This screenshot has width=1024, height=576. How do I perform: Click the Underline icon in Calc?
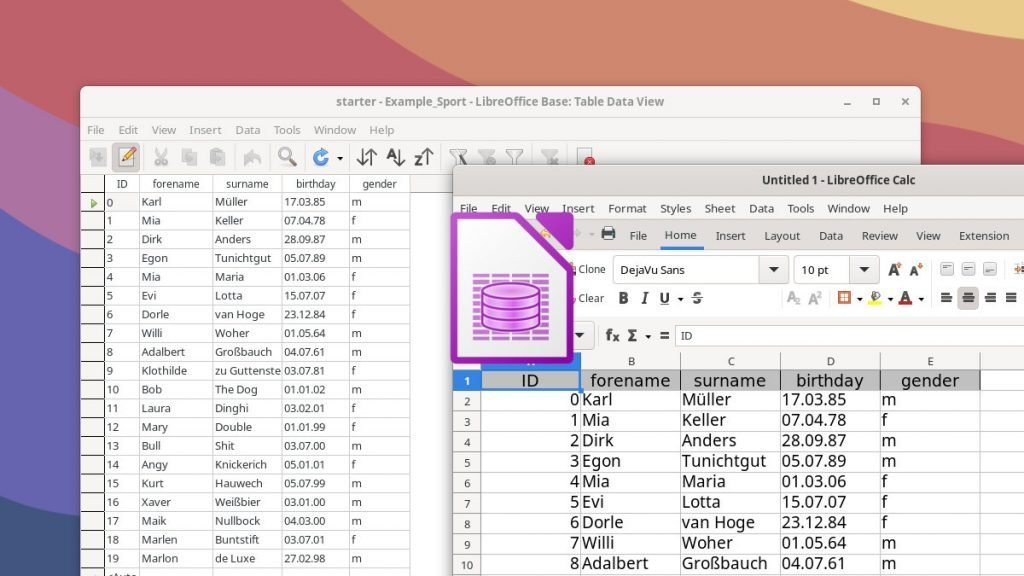click(665, 298)
